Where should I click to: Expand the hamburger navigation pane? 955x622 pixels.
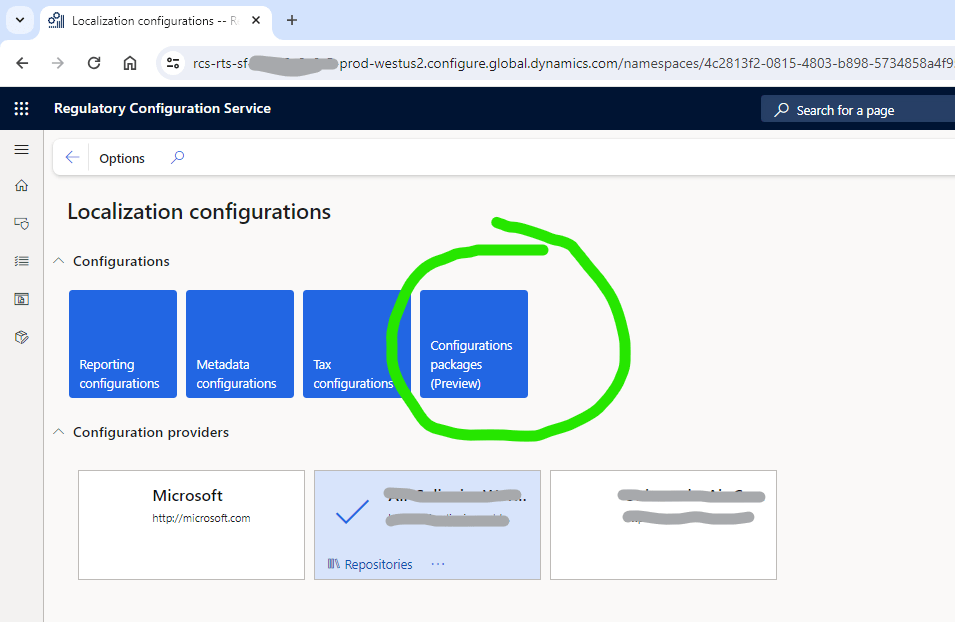tap(21, 149)
